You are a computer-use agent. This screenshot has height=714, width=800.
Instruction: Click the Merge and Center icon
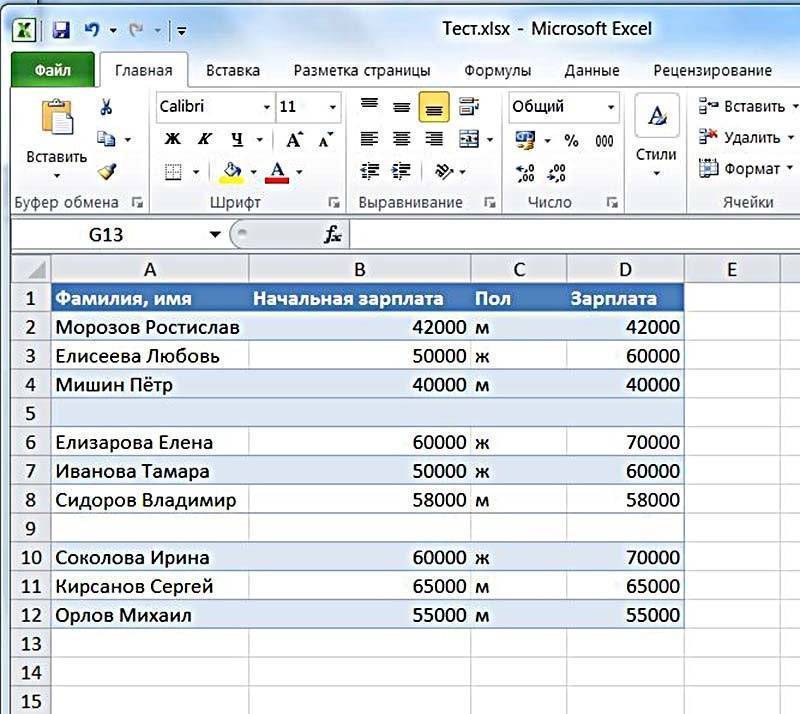[468, 139]
